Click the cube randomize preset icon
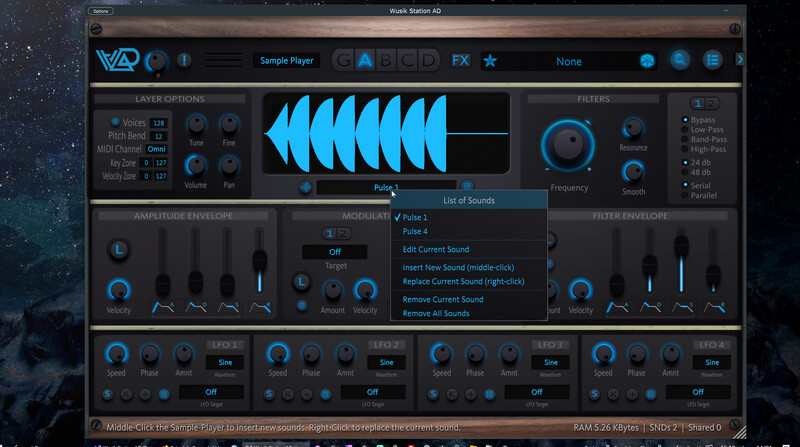This screenshot has width=800, height=447. [647, 61]
